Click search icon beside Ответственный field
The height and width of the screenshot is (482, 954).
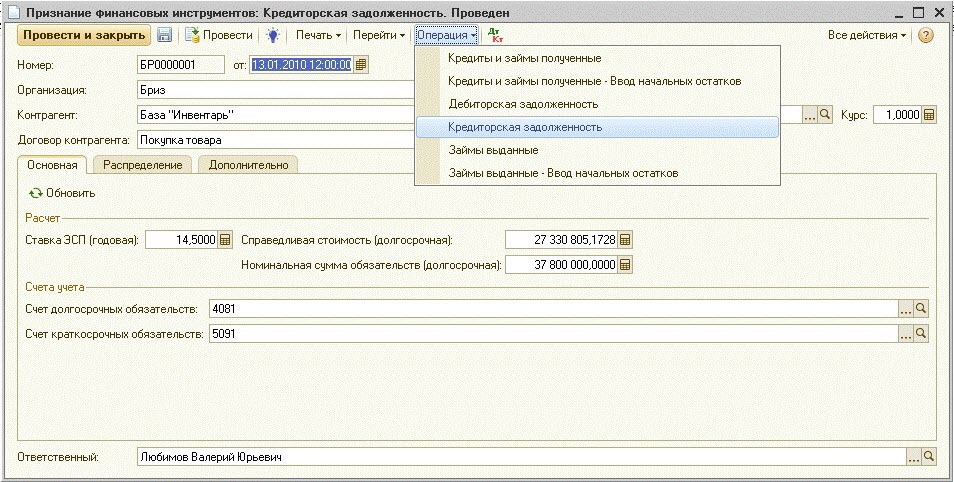(x=929, y=457)
